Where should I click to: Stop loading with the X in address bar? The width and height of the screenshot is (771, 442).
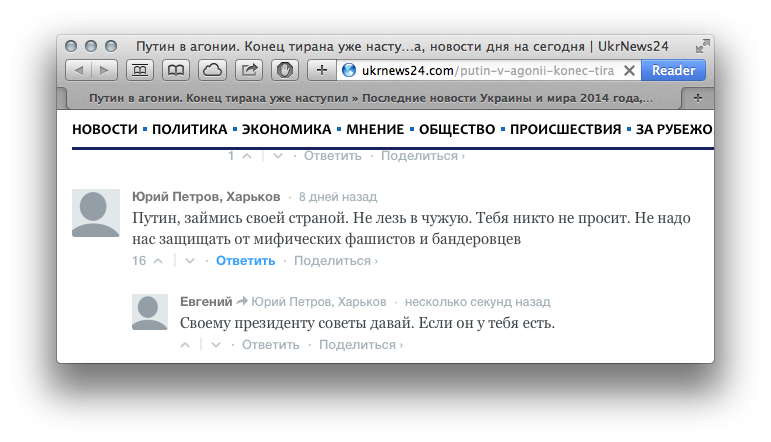tap(629, 70)
